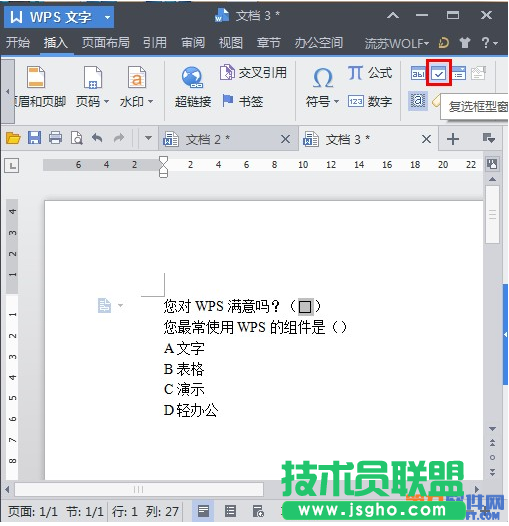This screenshot has height=526, width=509.
Task: Go to previous page double arrow
Action: point(492,443)
